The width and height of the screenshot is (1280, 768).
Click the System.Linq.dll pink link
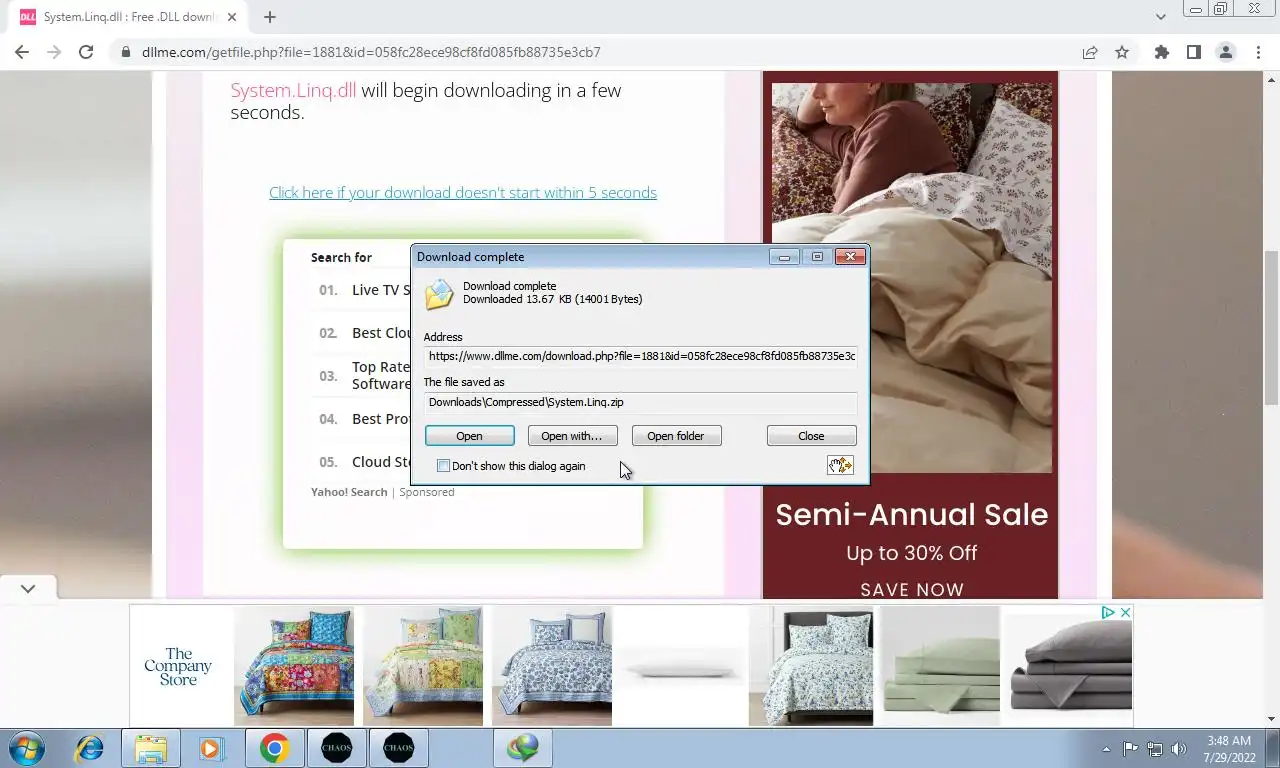point(293,90)
